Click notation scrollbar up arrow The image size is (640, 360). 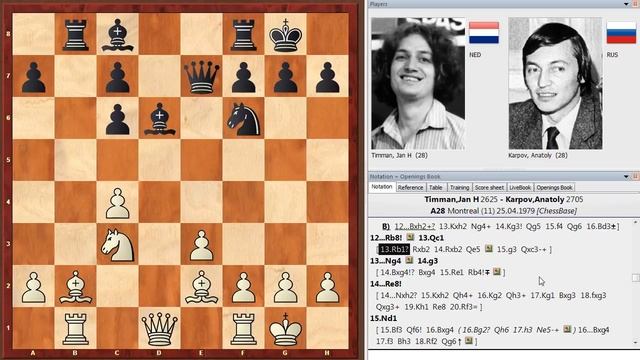[x=636, y=223]
